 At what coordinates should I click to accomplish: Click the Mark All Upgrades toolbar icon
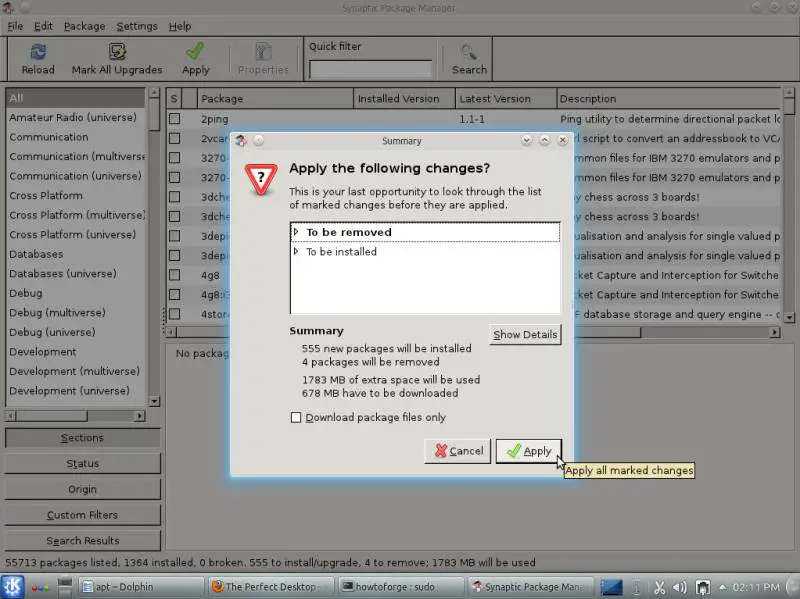click(x=117, y=52)
